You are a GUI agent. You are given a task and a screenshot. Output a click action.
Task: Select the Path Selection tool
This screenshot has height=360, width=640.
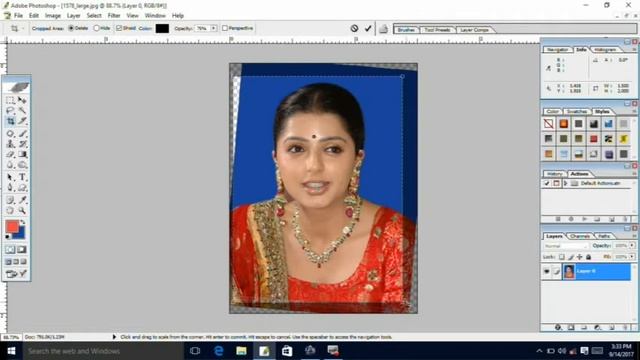[x=10, y=177]
